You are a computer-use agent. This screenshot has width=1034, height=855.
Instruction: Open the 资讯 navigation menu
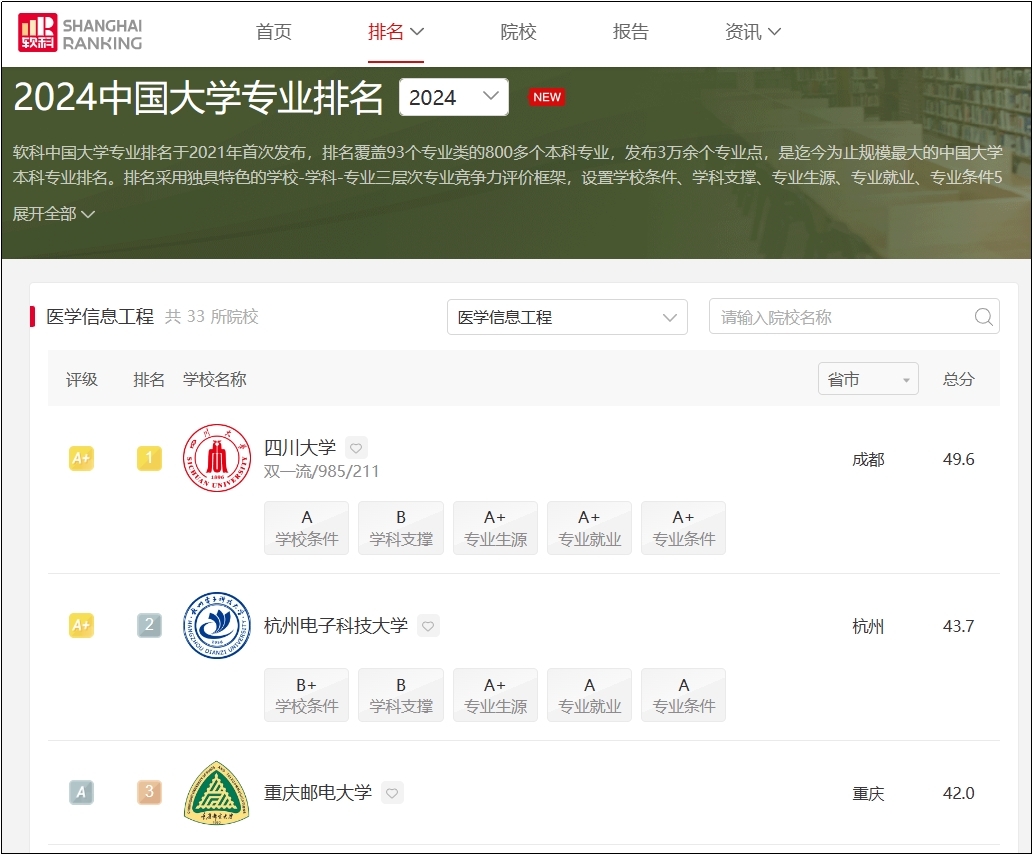752,32
